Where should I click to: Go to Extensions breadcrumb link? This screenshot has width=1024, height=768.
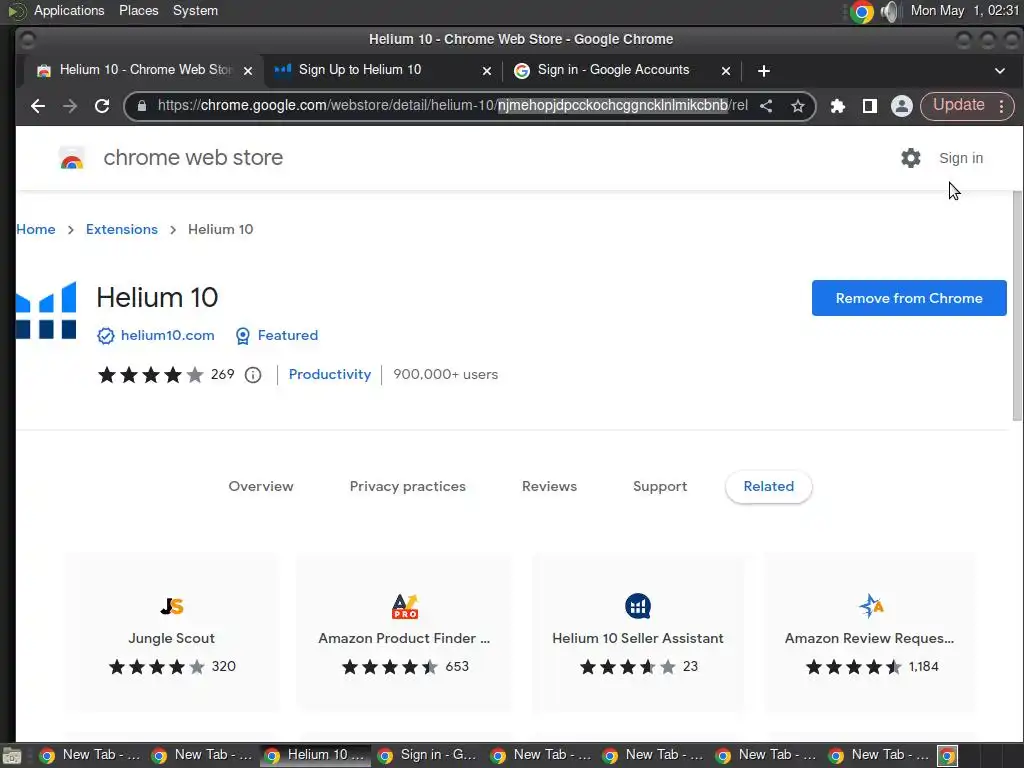point(121,229)
